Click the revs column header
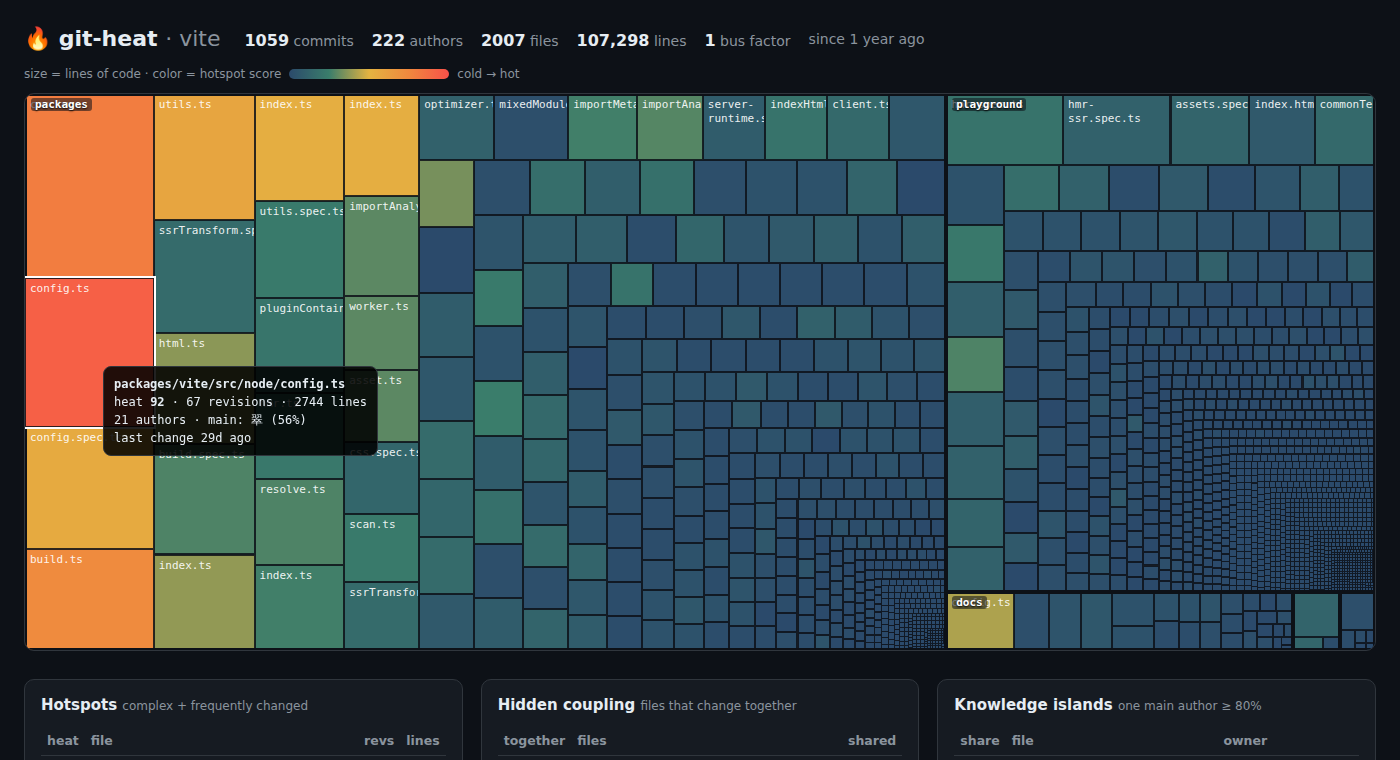 point(379,741)
